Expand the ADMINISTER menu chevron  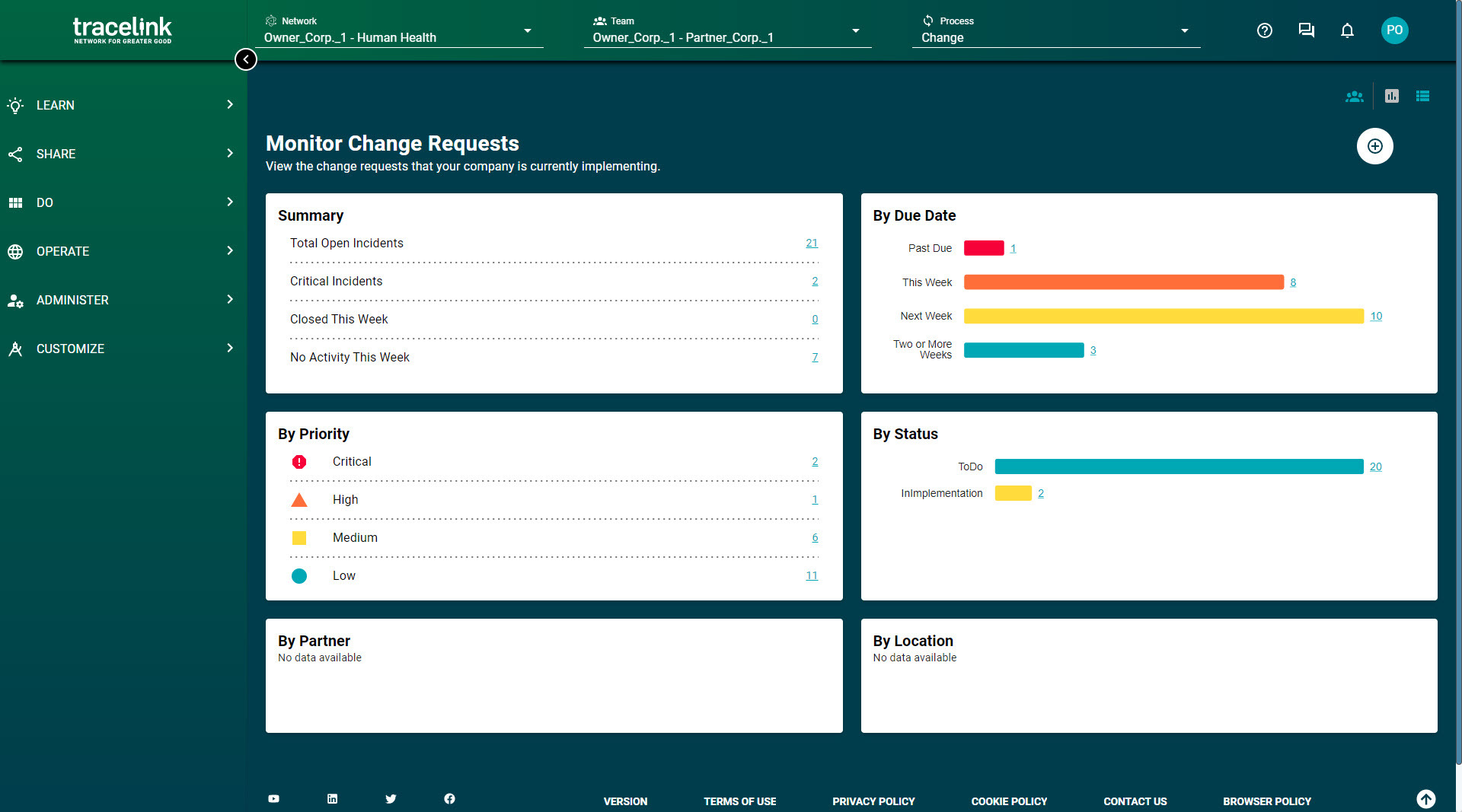(230, 299)
